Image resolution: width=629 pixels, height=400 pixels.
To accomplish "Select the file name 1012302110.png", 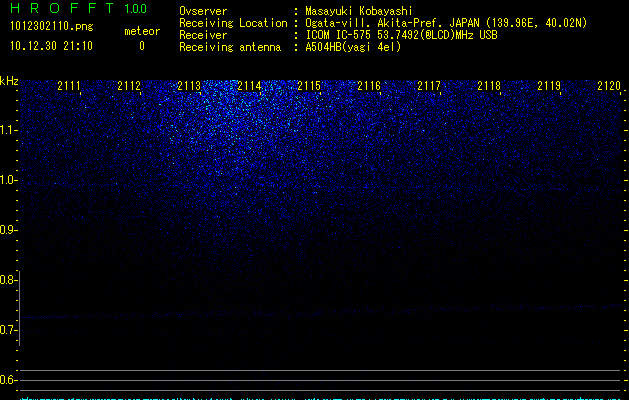I will coord(52,27).
